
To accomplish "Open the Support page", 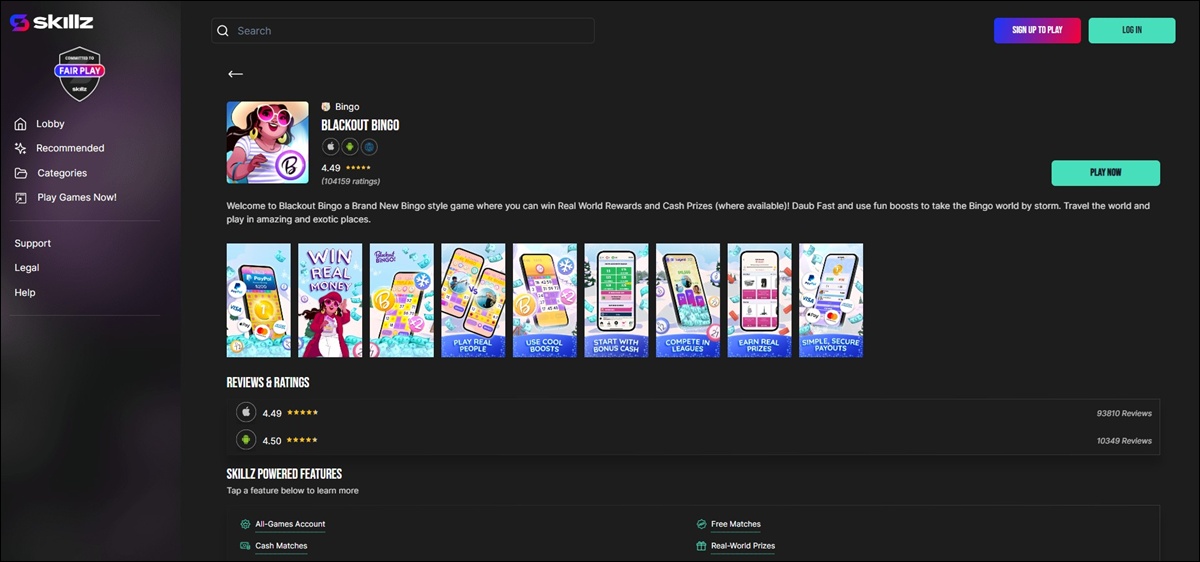I will (32, 243).
